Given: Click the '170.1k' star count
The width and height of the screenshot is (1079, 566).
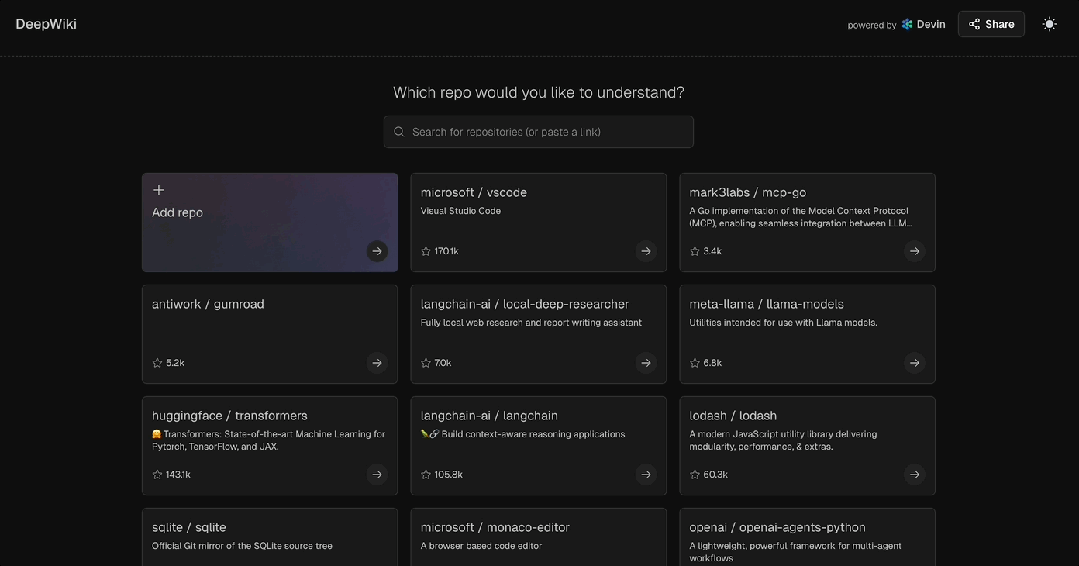Looking at the screenshot, I should pyautogui.click(x=446, y=252).
